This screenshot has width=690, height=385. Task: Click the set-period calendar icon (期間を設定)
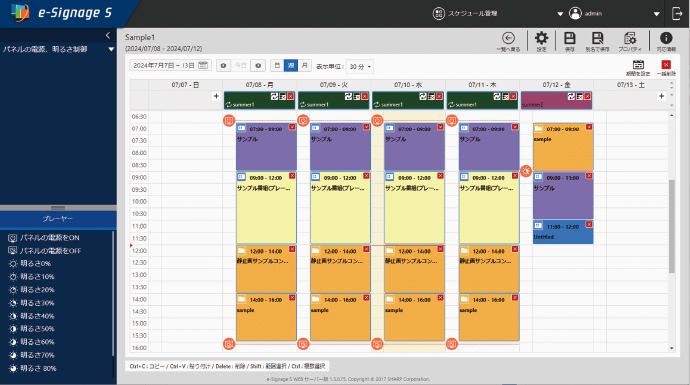click(638, 65)
